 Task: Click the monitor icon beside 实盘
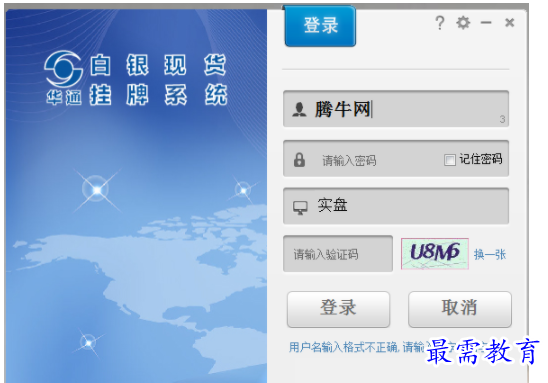300,208
